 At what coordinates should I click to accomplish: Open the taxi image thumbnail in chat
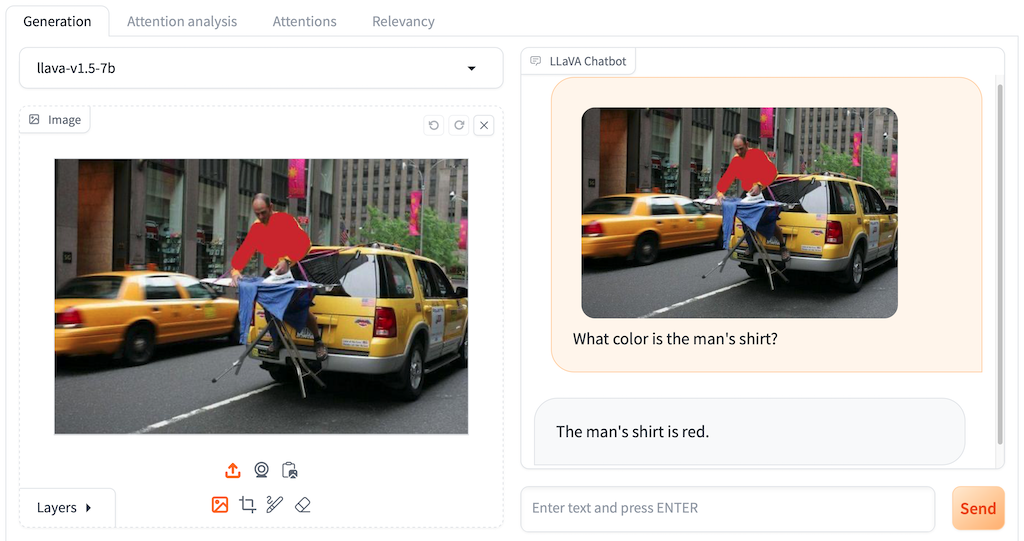point(739,213)
